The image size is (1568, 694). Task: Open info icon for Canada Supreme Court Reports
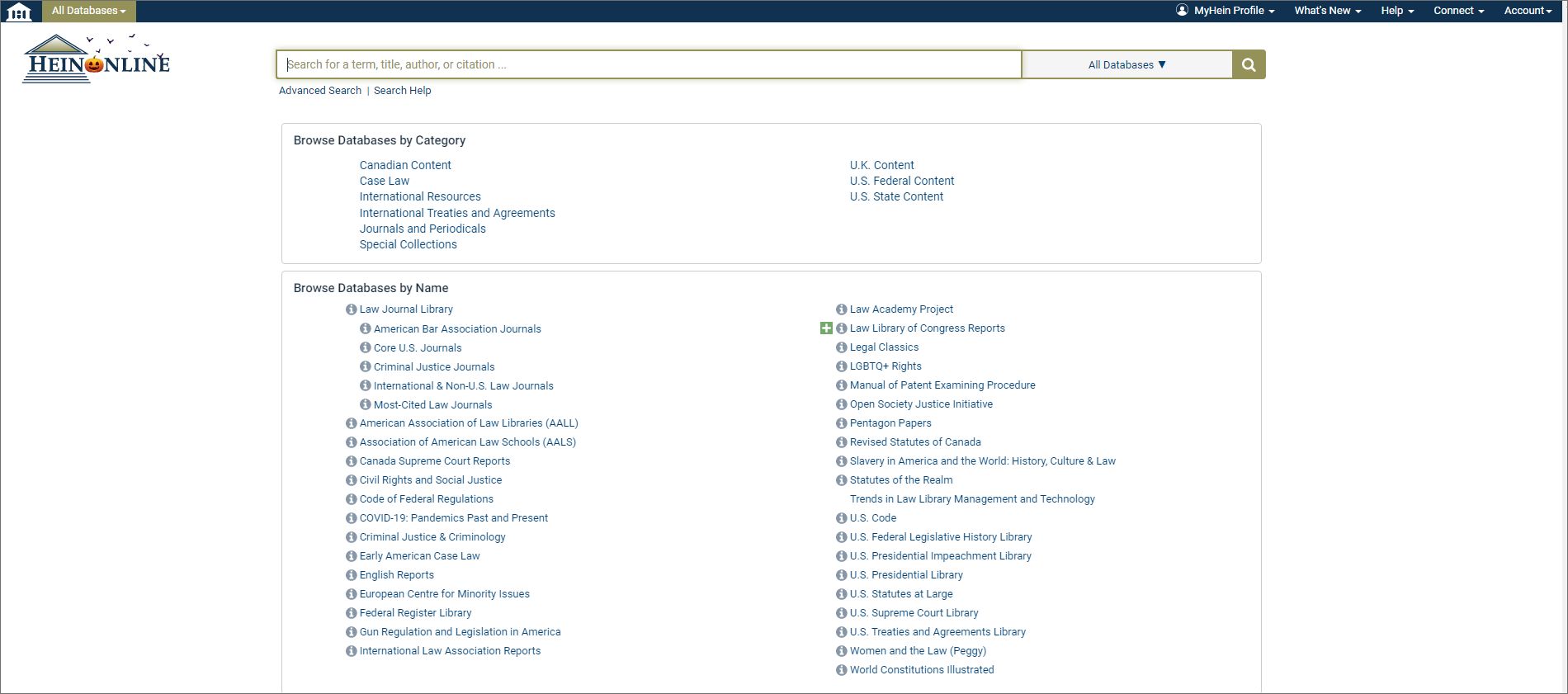click(351, 461)
